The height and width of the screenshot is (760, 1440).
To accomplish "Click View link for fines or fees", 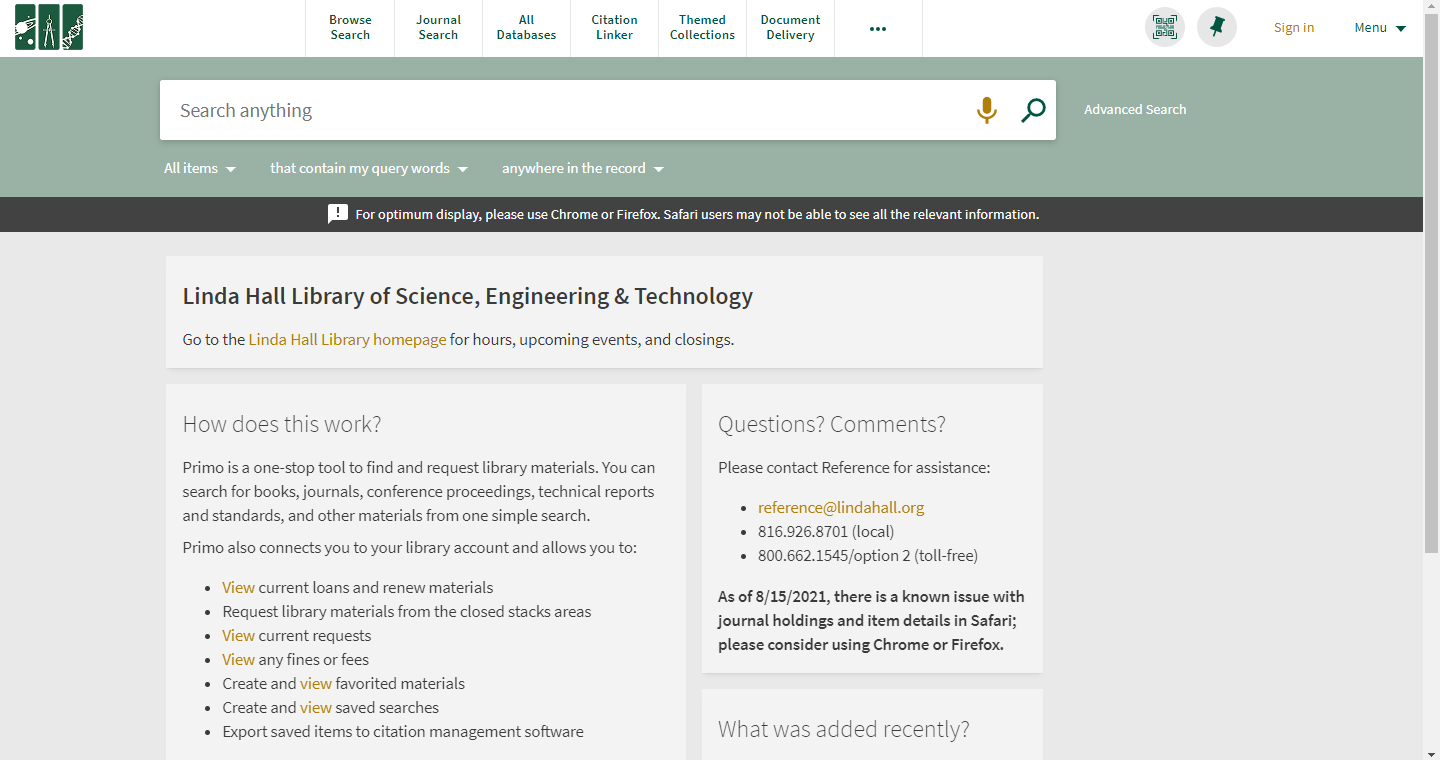I will 238,660.
